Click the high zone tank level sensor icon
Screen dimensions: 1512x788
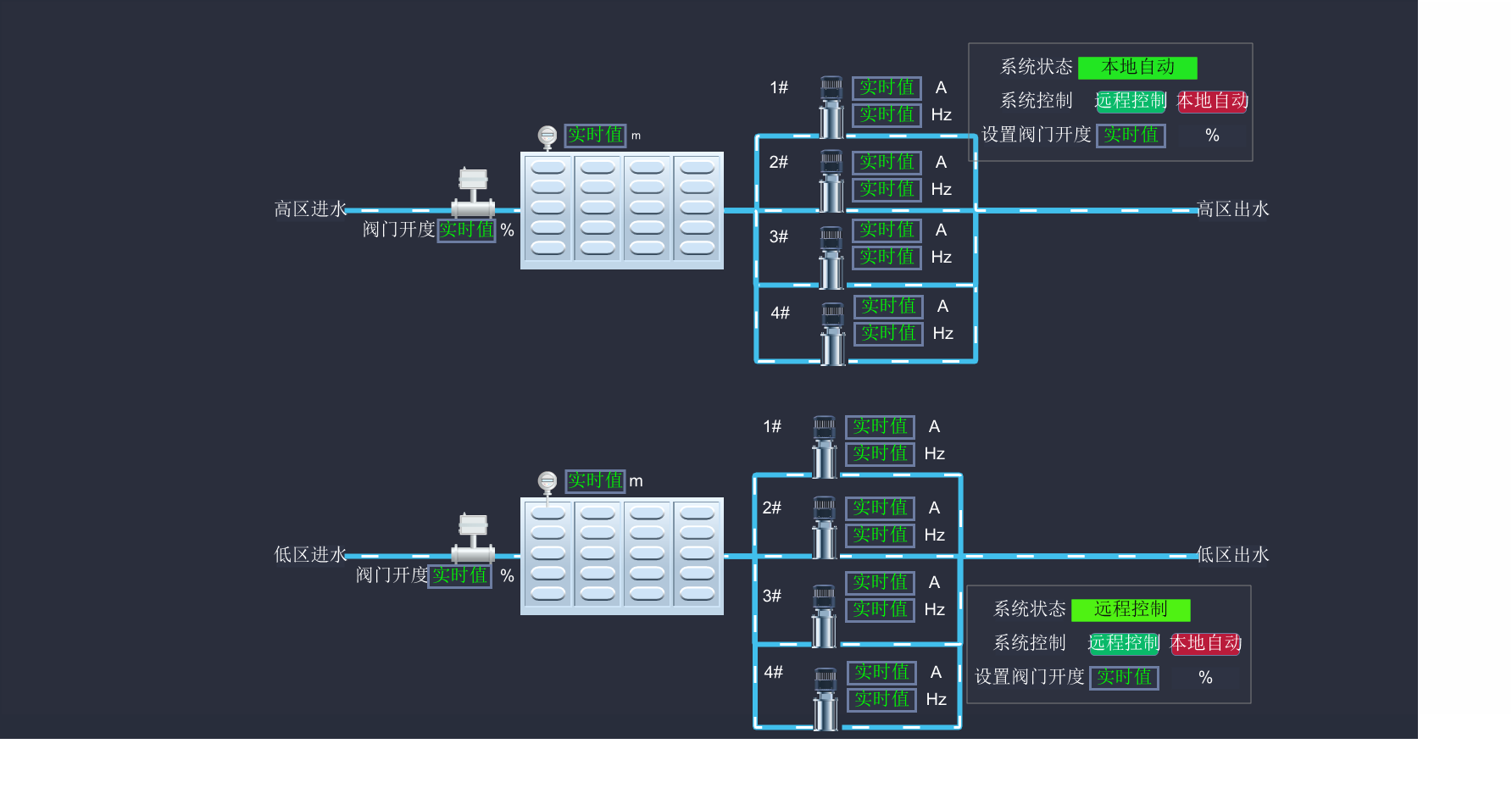coord(548,136)
